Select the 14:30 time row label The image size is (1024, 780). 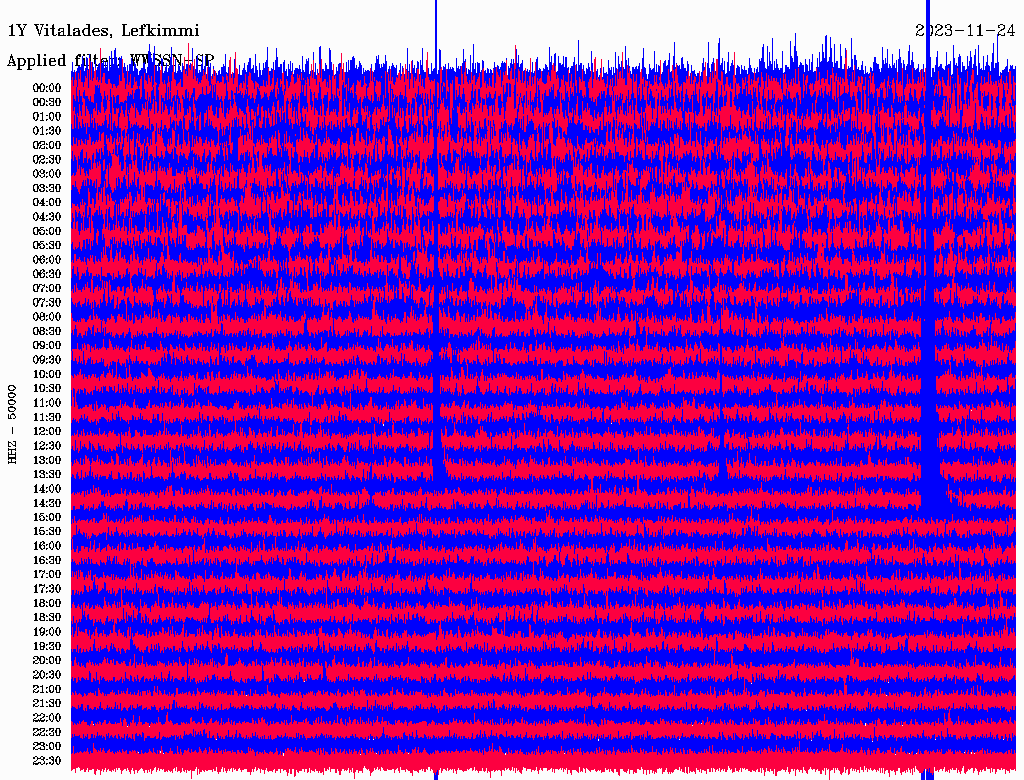(47, 504)
